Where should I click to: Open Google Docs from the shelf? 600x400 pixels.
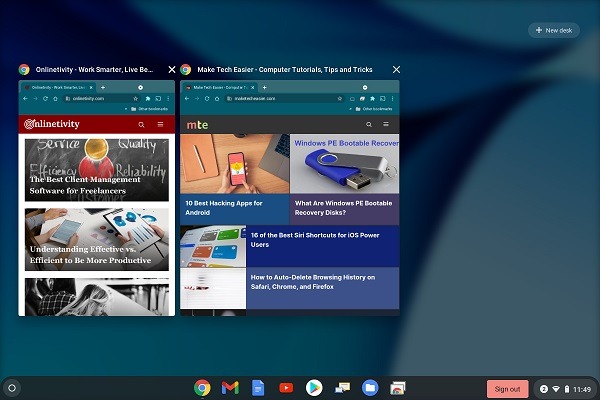coord(258,388)
